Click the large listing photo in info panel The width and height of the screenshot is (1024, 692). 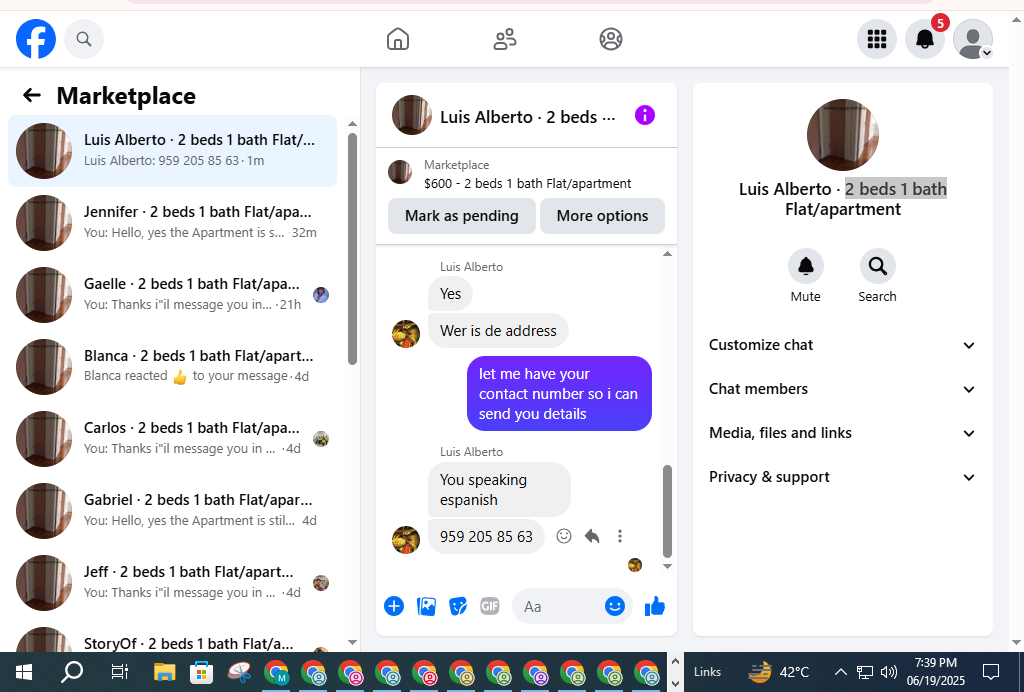[x=842, y=135]
